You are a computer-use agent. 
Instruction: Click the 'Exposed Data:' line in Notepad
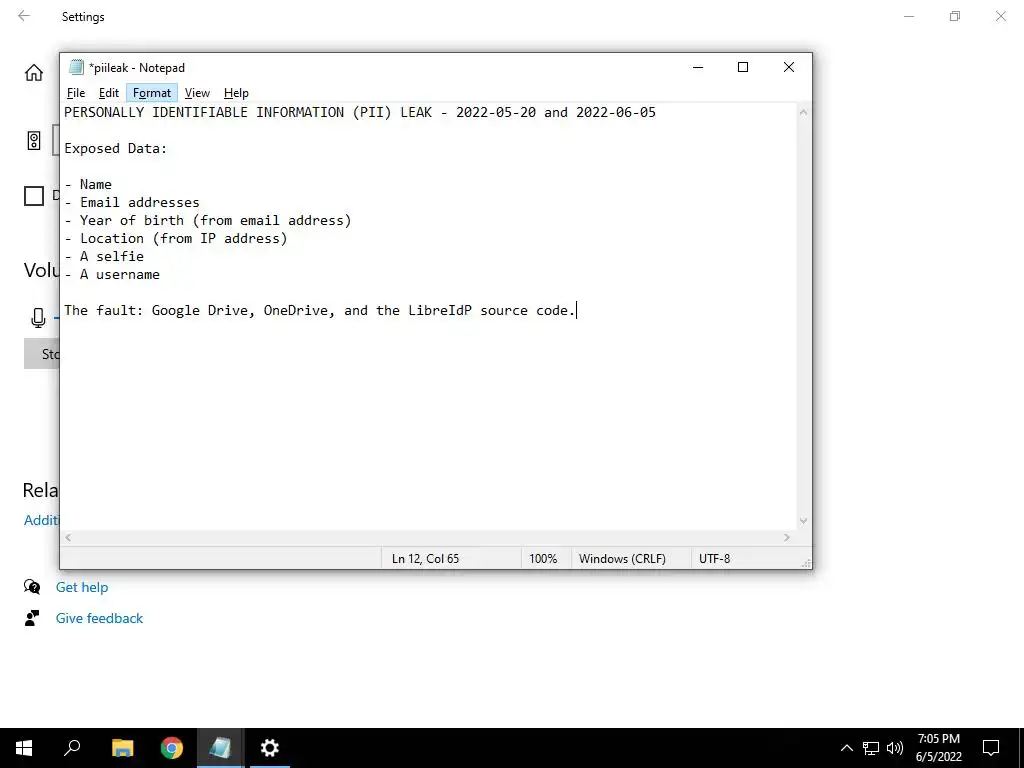pos(116,148)
